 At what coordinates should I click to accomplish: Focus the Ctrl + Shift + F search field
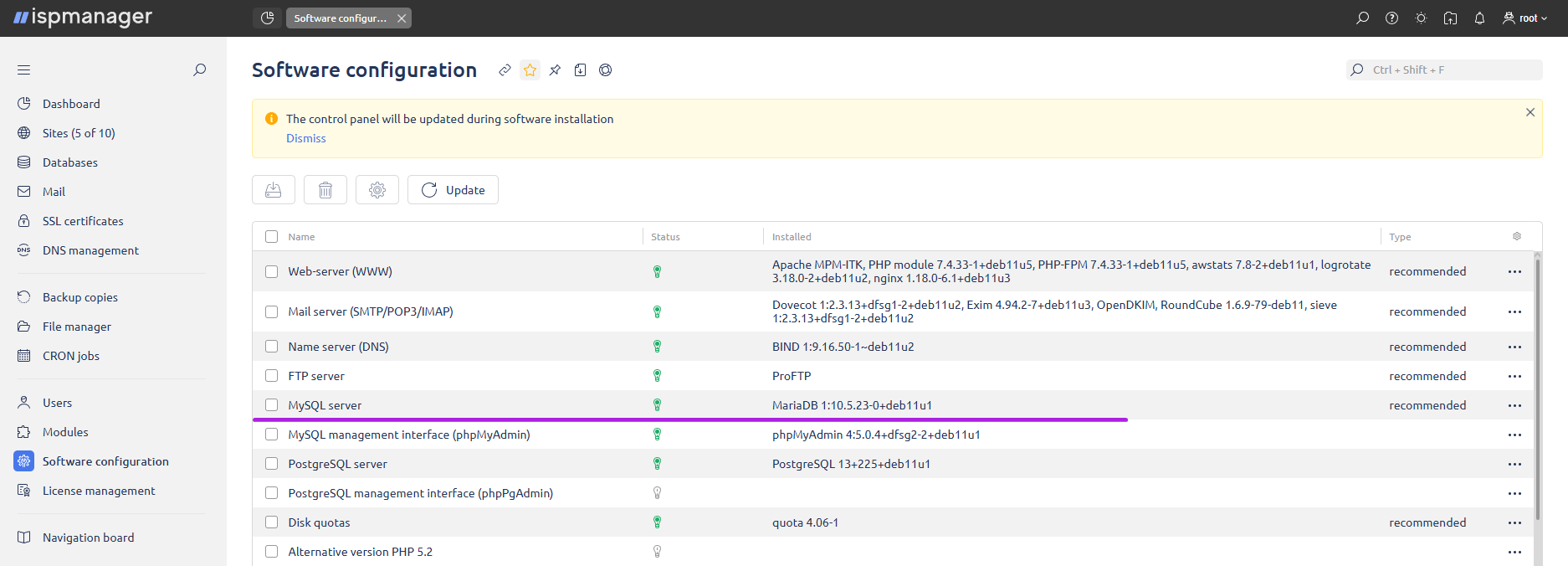click(1444, 69)
